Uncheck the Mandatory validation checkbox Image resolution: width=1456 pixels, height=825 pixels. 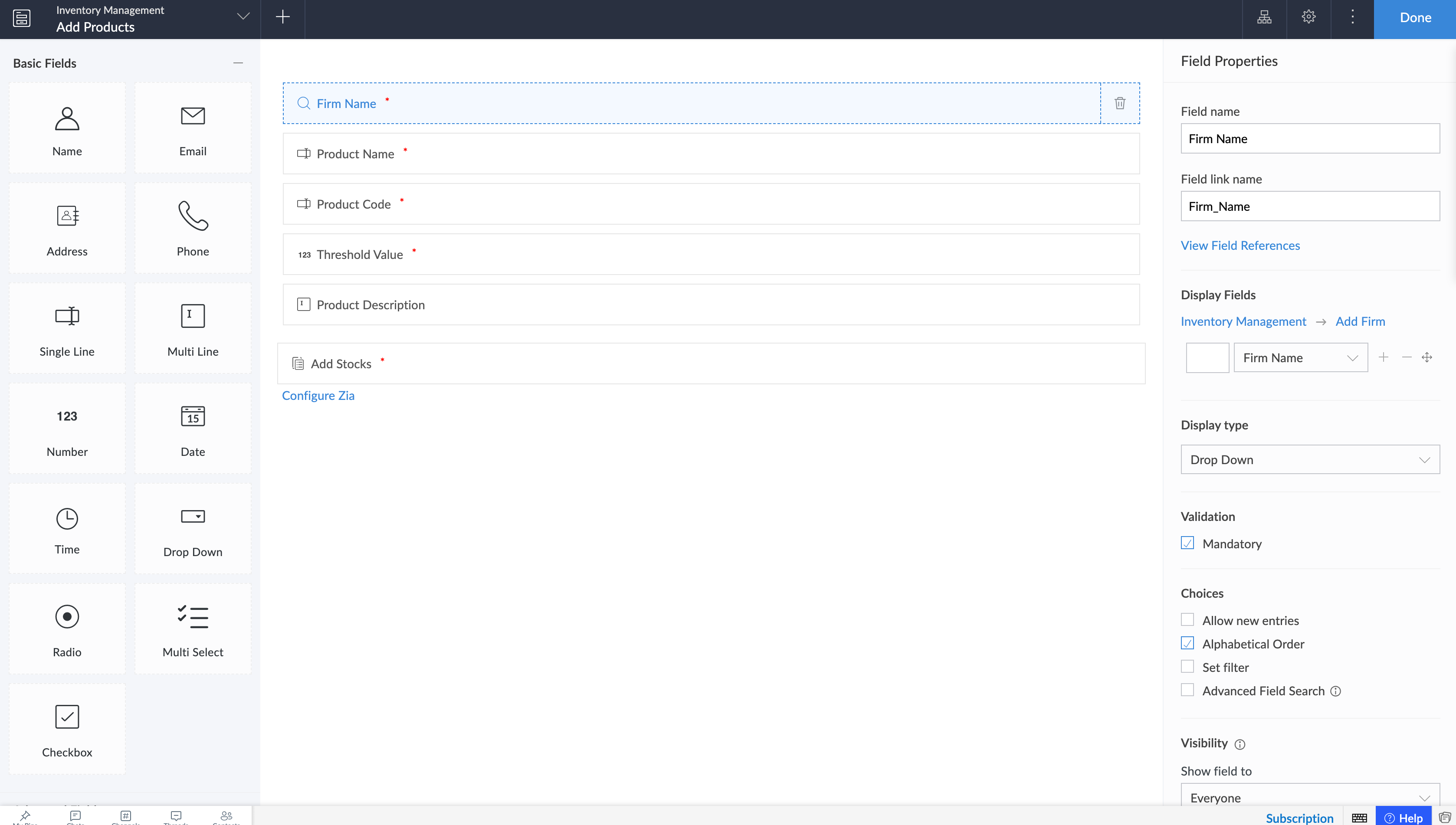[1187, 543]
